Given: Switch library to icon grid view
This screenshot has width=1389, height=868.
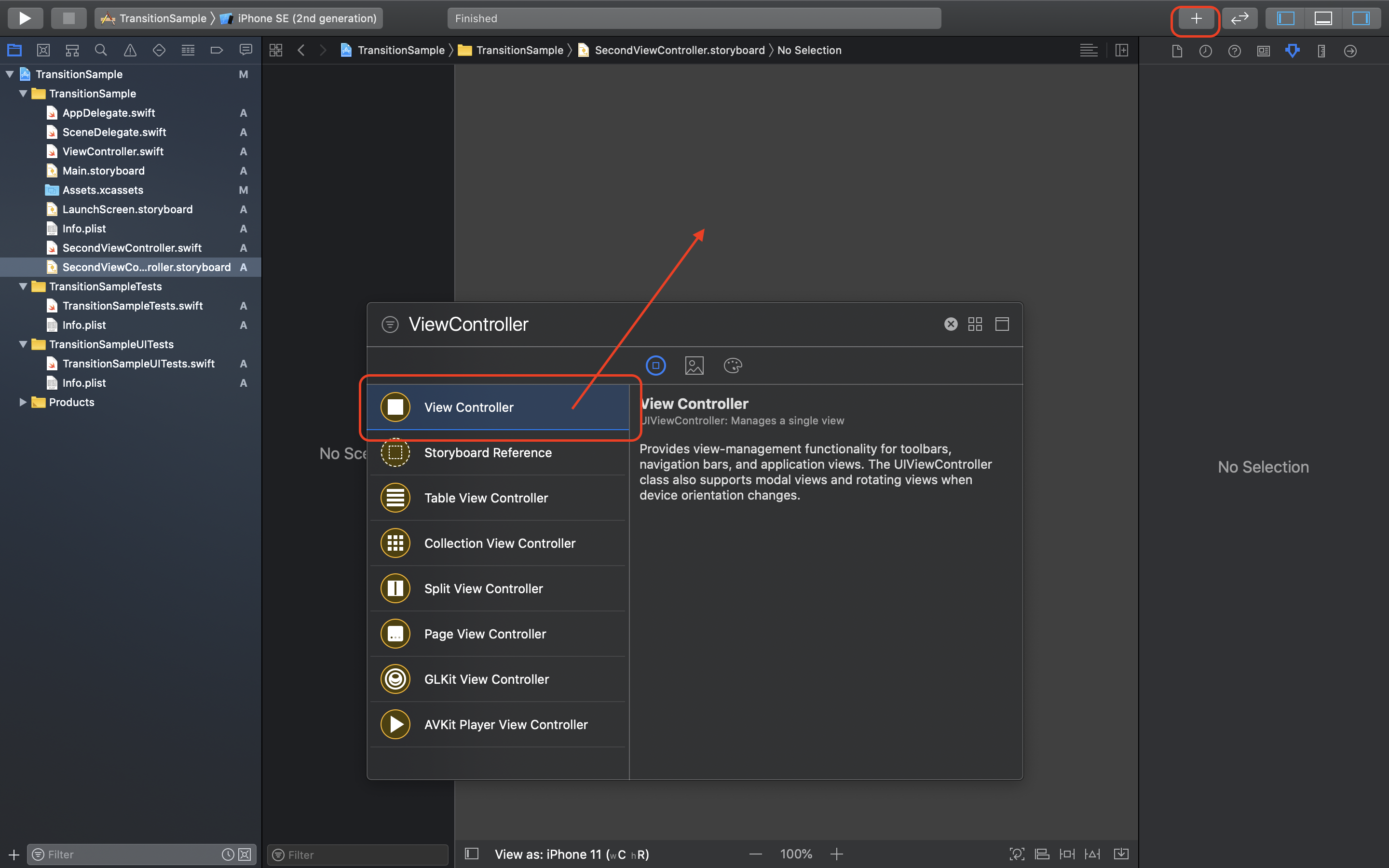Looking at the screenshot, I should [x=975, y=325].
